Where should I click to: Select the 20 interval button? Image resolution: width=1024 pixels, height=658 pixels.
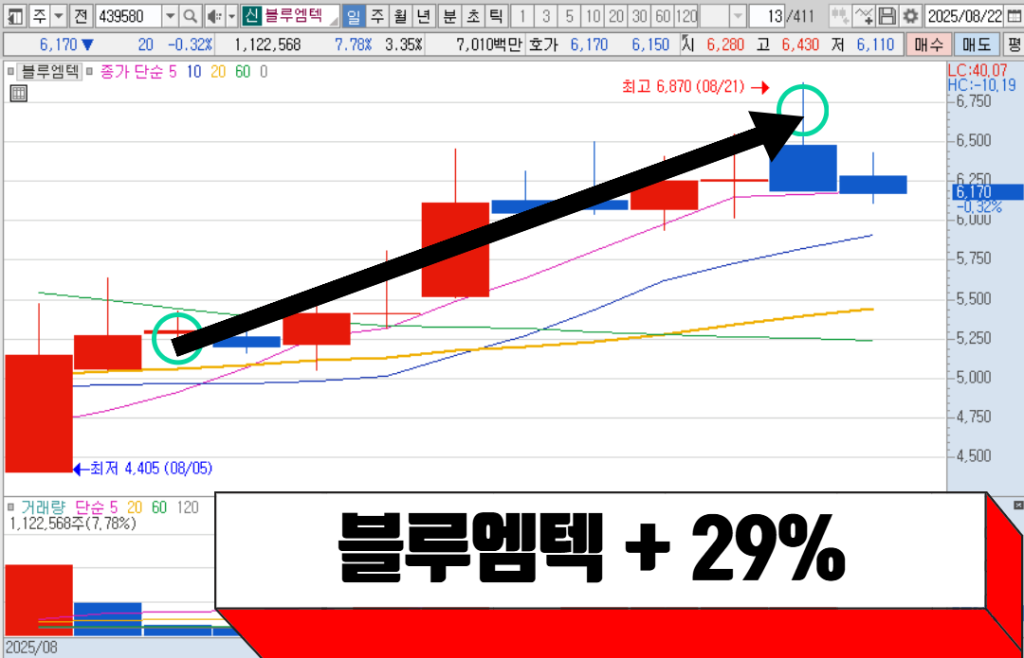(616, 15)
